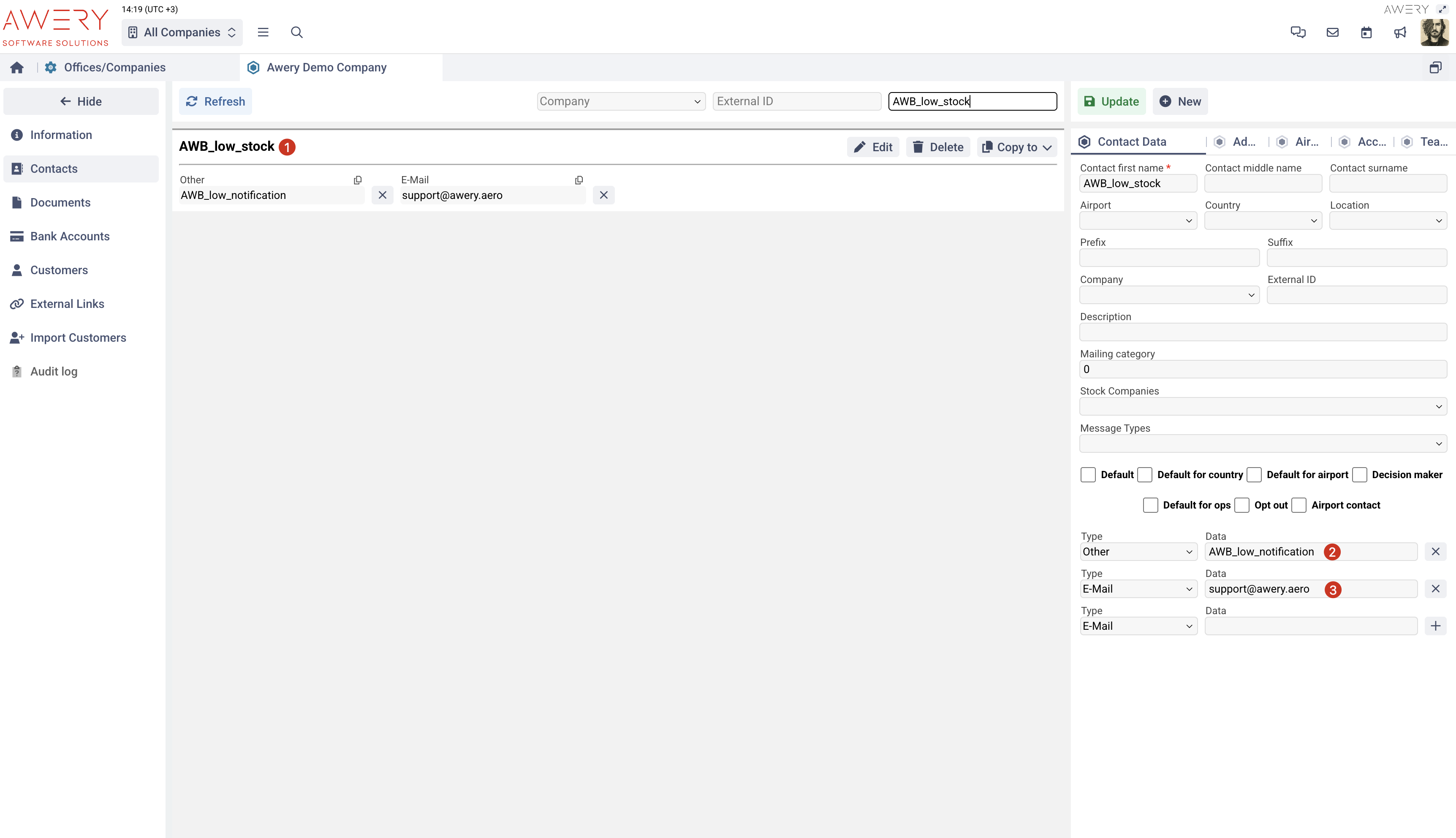The image size is (1456, 838).
Task: Open the search magnifier icon
Action: click(296, 32)
